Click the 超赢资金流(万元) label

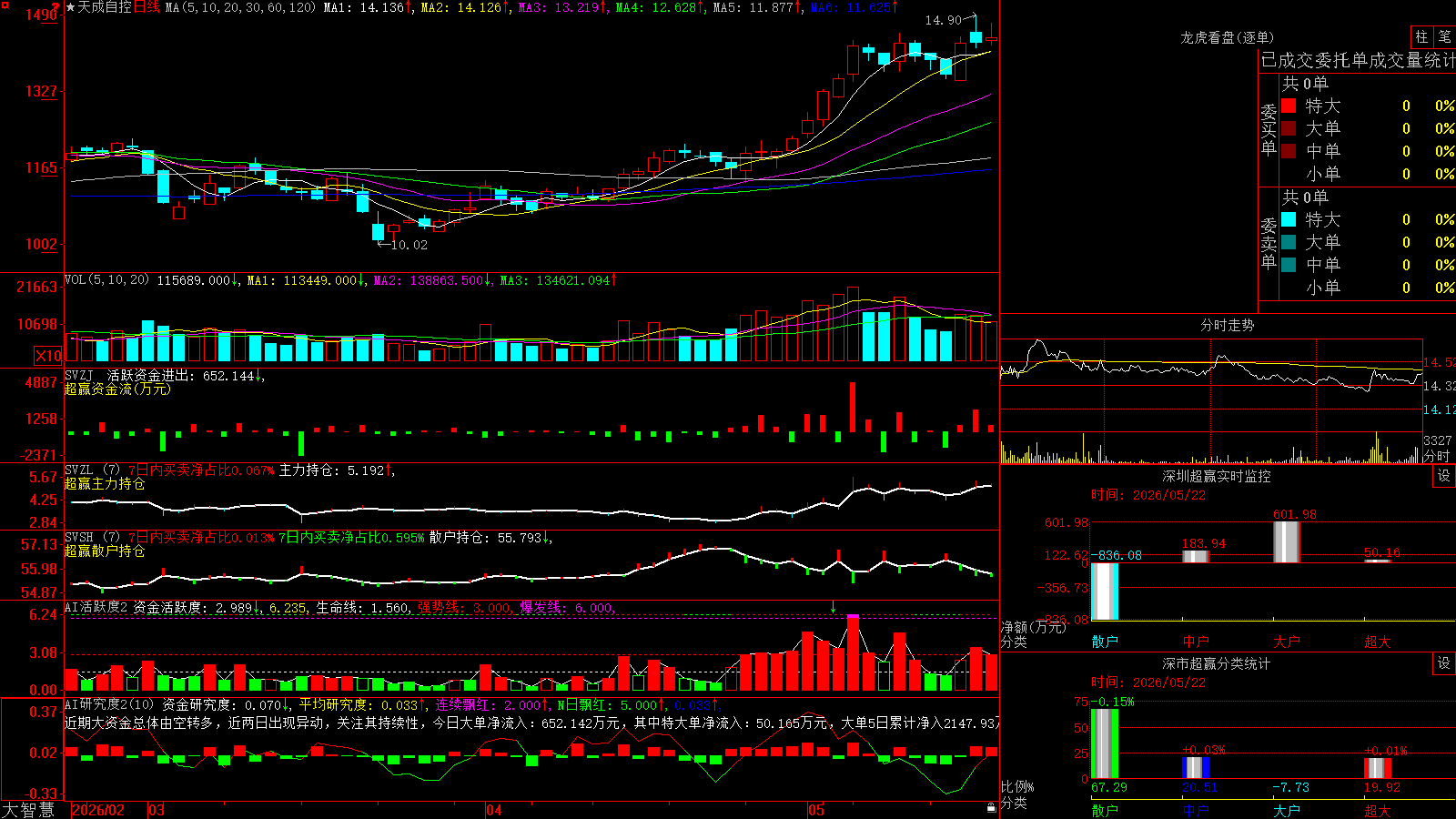pyautogui.click(x=117, y=389)
